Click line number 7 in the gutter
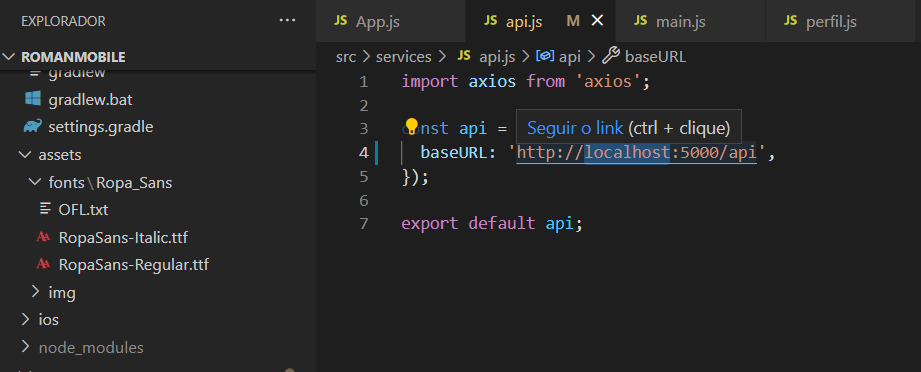This screenshot has height=372, width=921. click(364, 223)
